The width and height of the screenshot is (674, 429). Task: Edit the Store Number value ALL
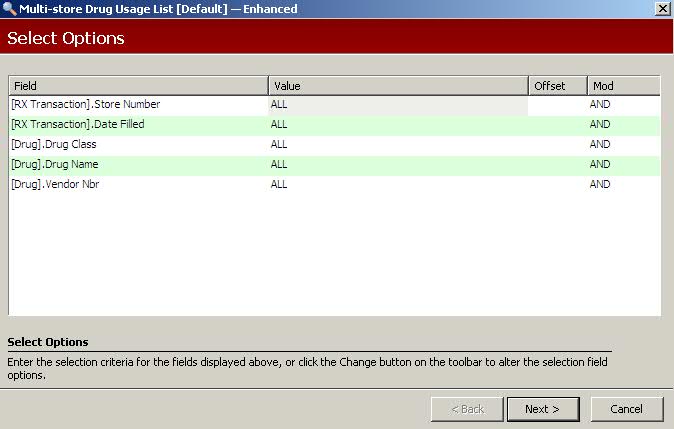398,105
